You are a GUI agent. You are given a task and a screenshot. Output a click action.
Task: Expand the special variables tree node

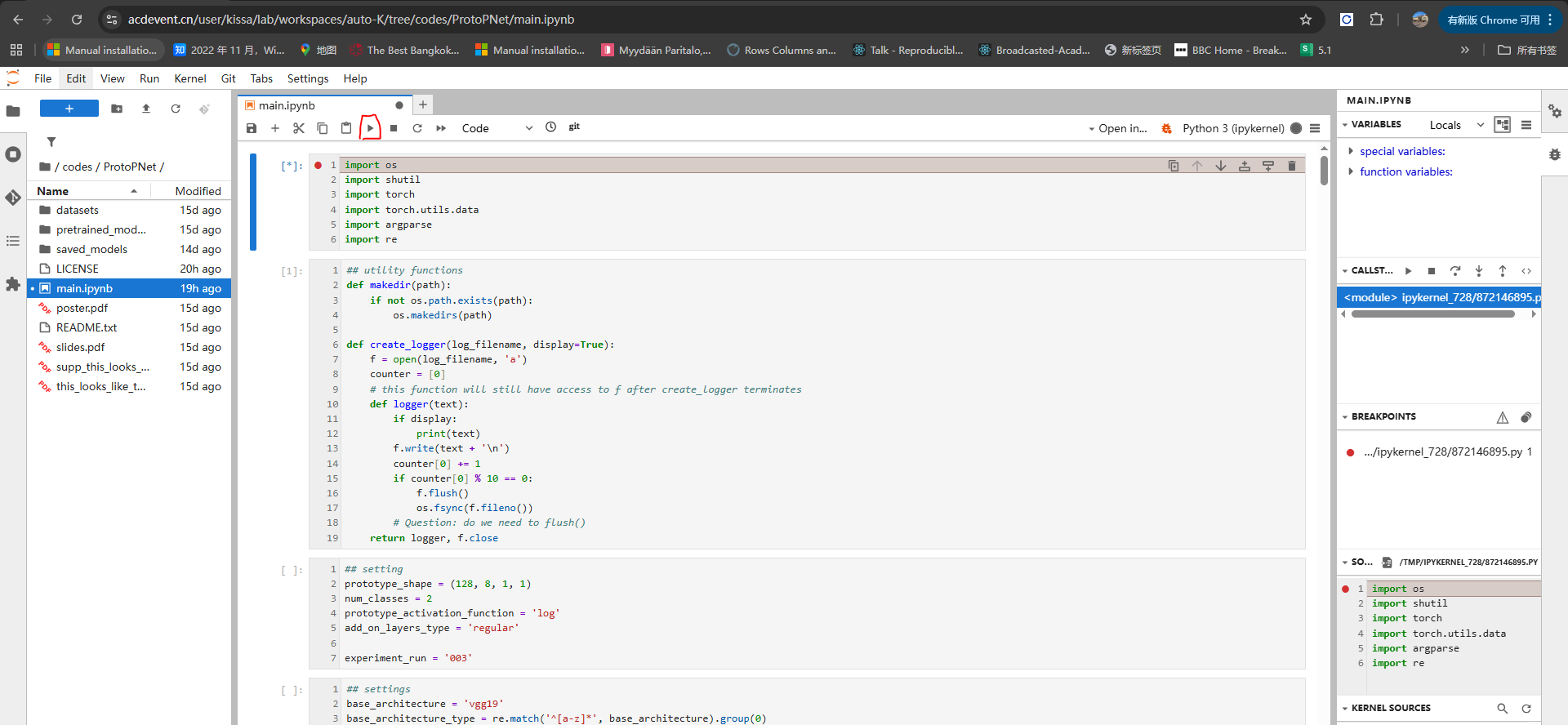[1351, 151]
